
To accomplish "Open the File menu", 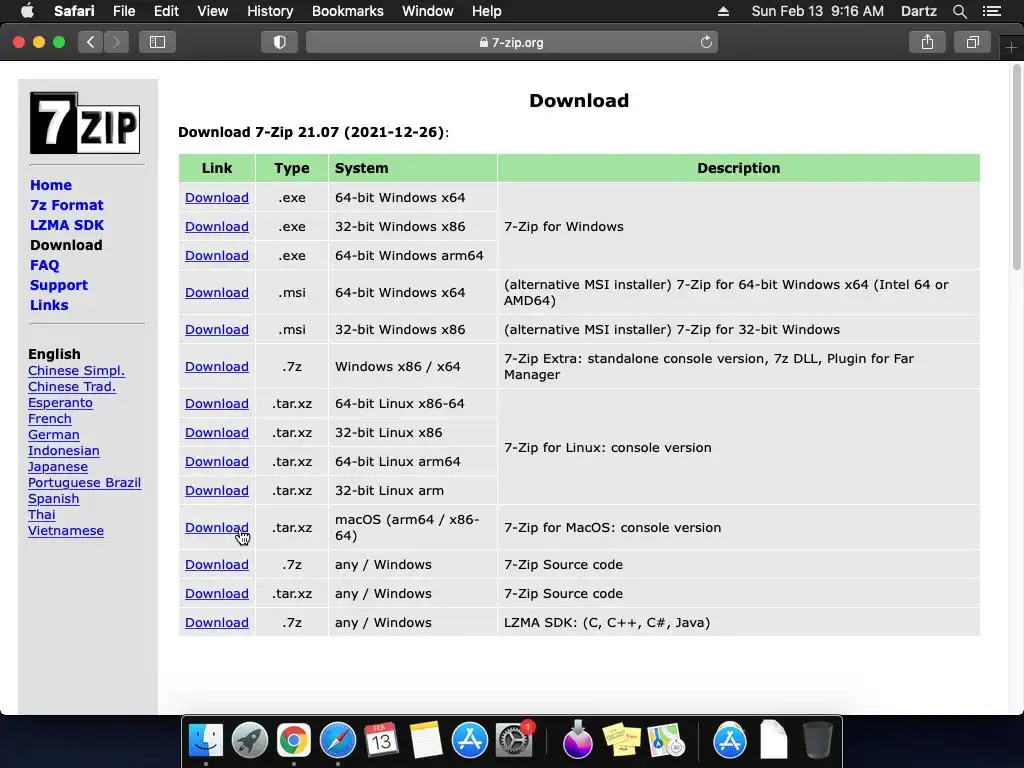I will coord(123,11).
